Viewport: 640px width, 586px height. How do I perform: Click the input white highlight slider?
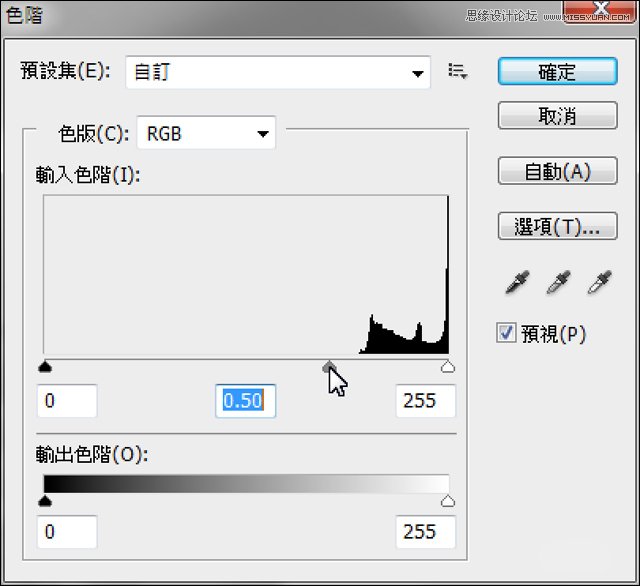pos(448,366)
